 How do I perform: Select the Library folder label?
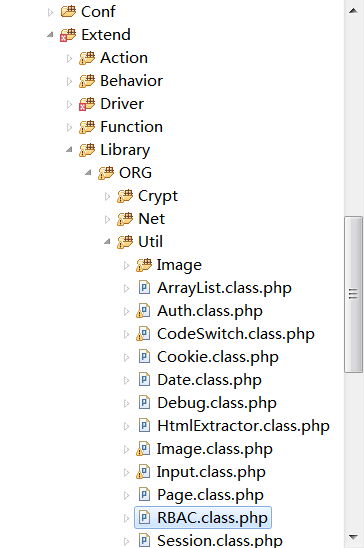point(125,150)
